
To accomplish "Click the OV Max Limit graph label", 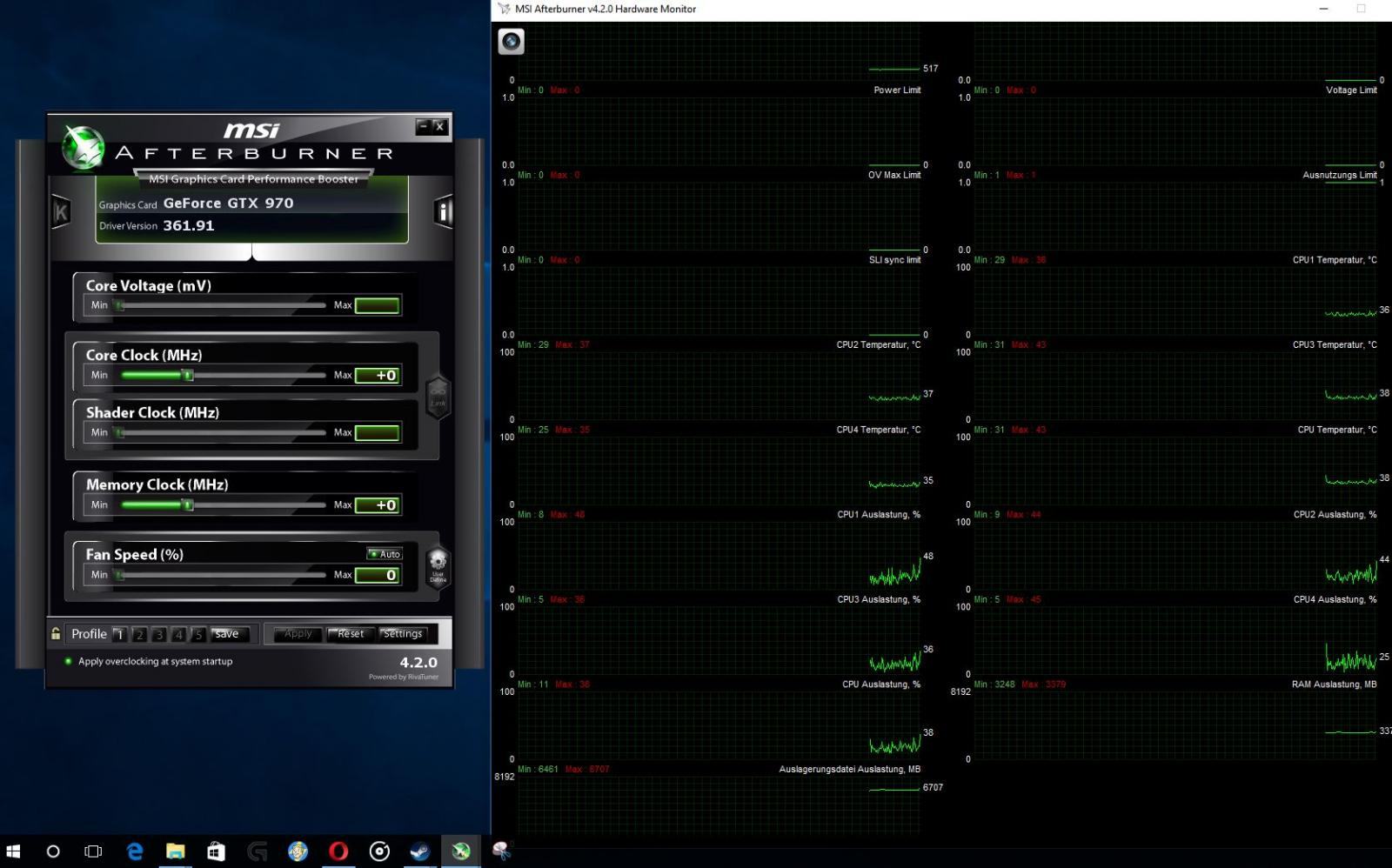I will click(x=894, y=175).
